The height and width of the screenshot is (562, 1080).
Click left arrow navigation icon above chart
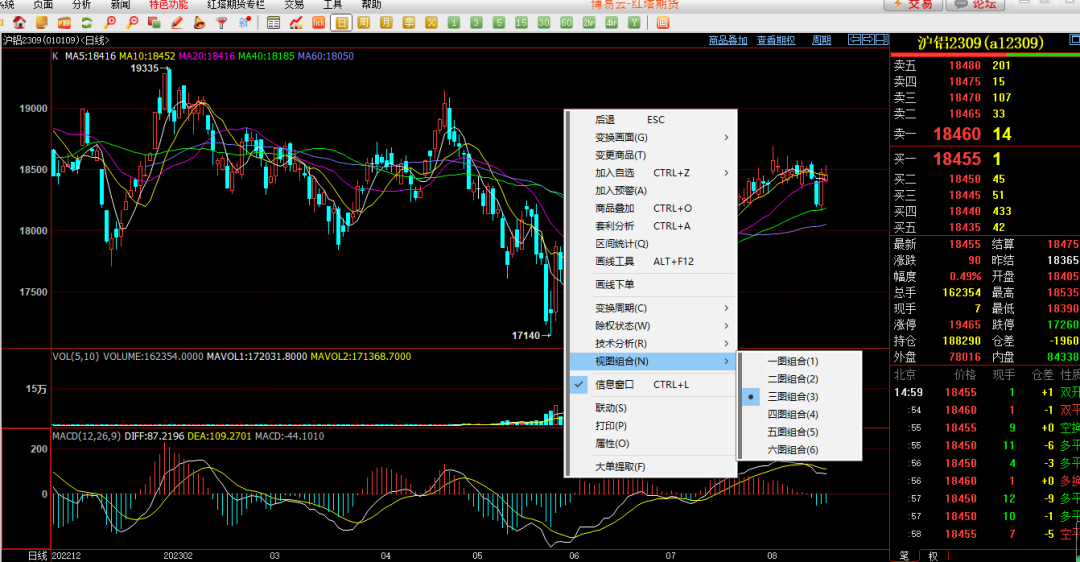click(x=855, y=40)
